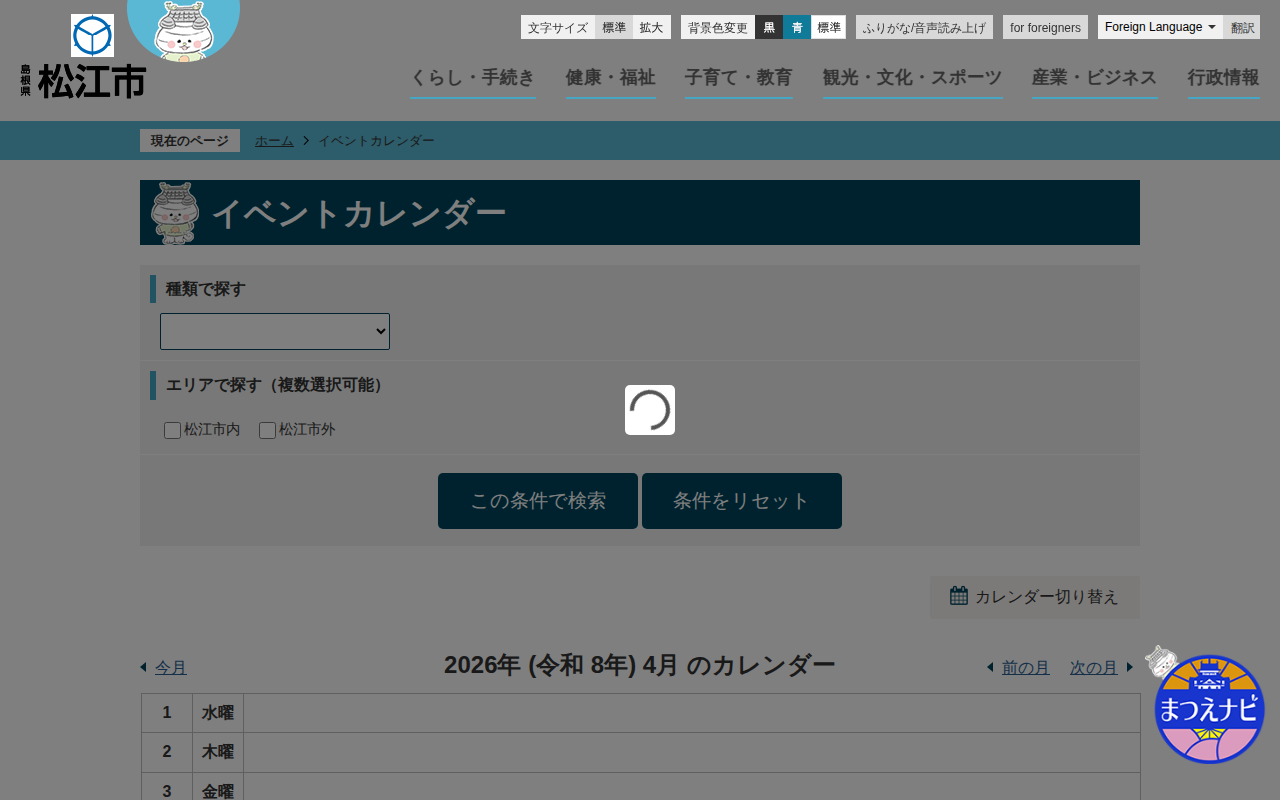
Task: Click the 松江市 site title logo
Action: (83, 81)
